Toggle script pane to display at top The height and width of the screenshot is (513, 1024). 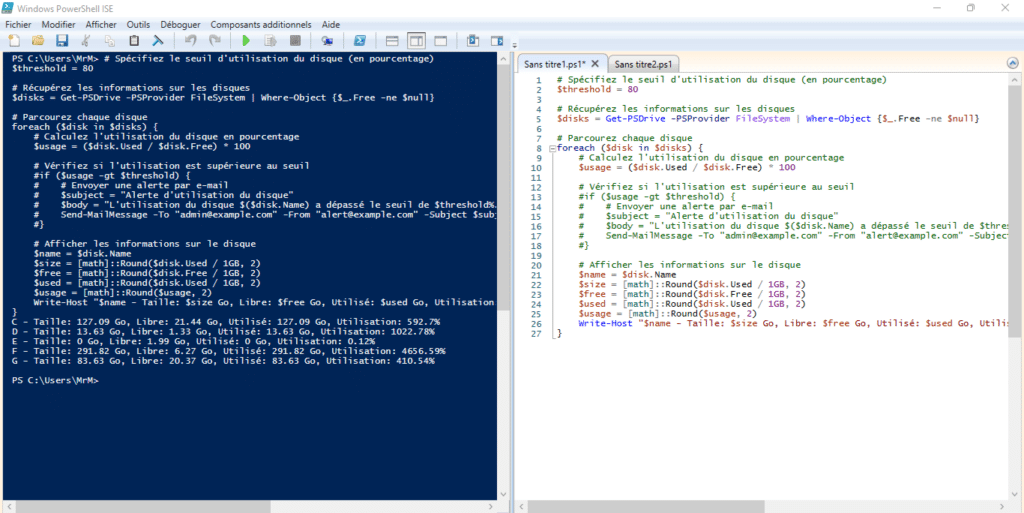coord(392,41)
